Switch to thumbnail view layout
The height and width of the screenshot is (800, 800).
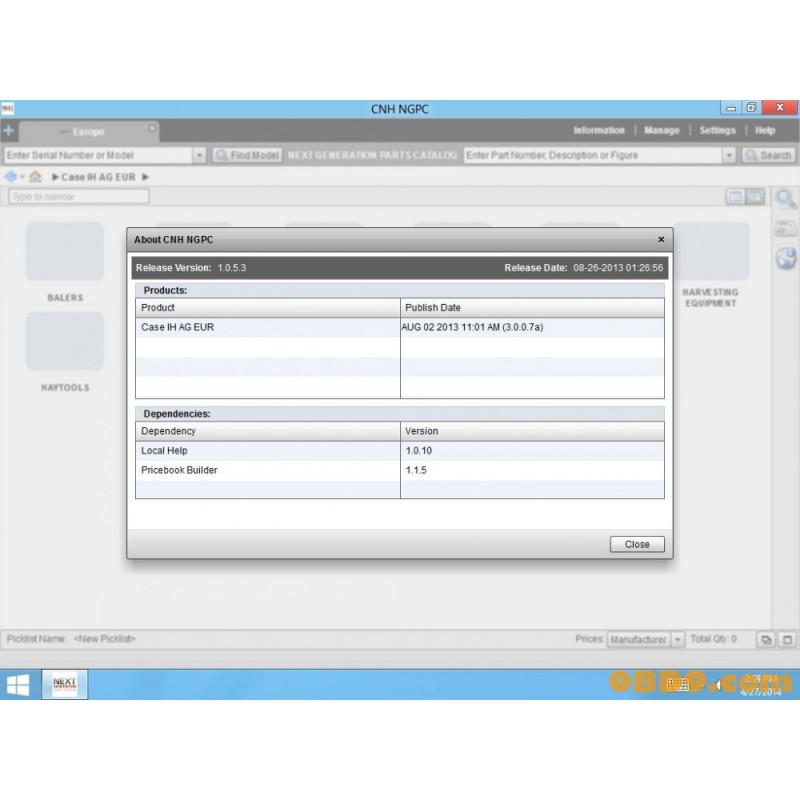pyautogui.click(x=755, y=196)
